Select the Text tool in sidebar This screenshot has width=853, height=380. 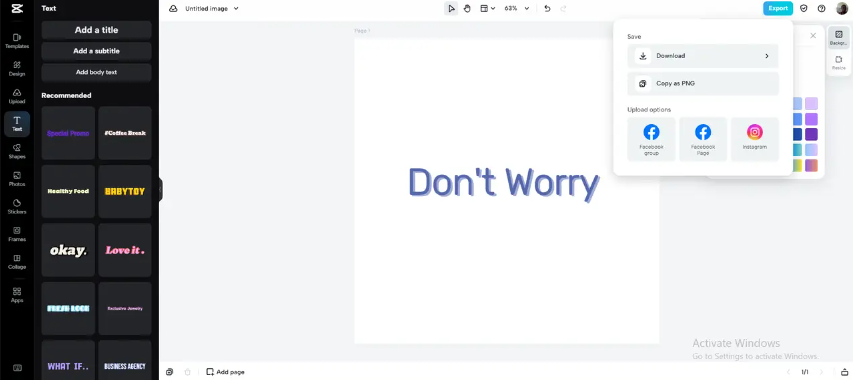point(17,124)
